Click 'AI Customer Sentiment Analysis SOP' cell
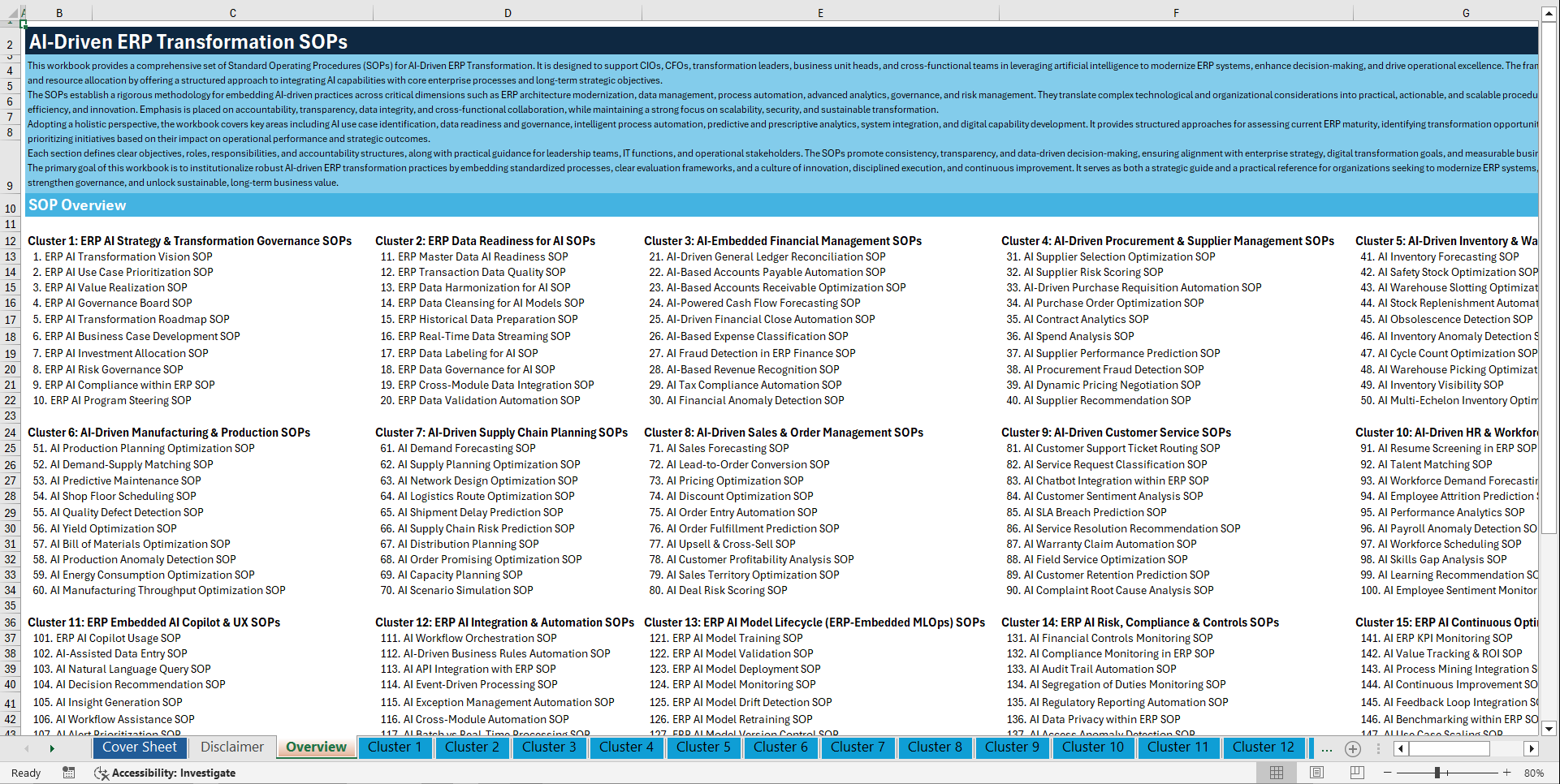Screen dimensions: 1560x784 point(1104,496)
